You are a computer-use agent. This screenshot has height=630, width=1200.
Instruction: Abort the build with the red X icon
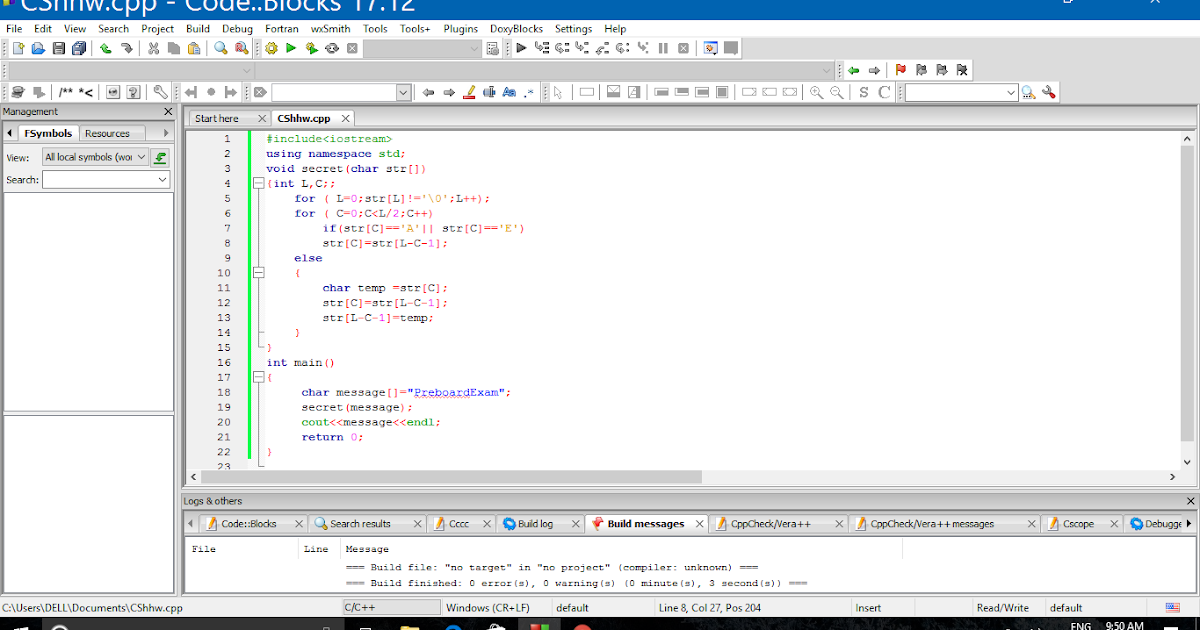pos(352,47)
